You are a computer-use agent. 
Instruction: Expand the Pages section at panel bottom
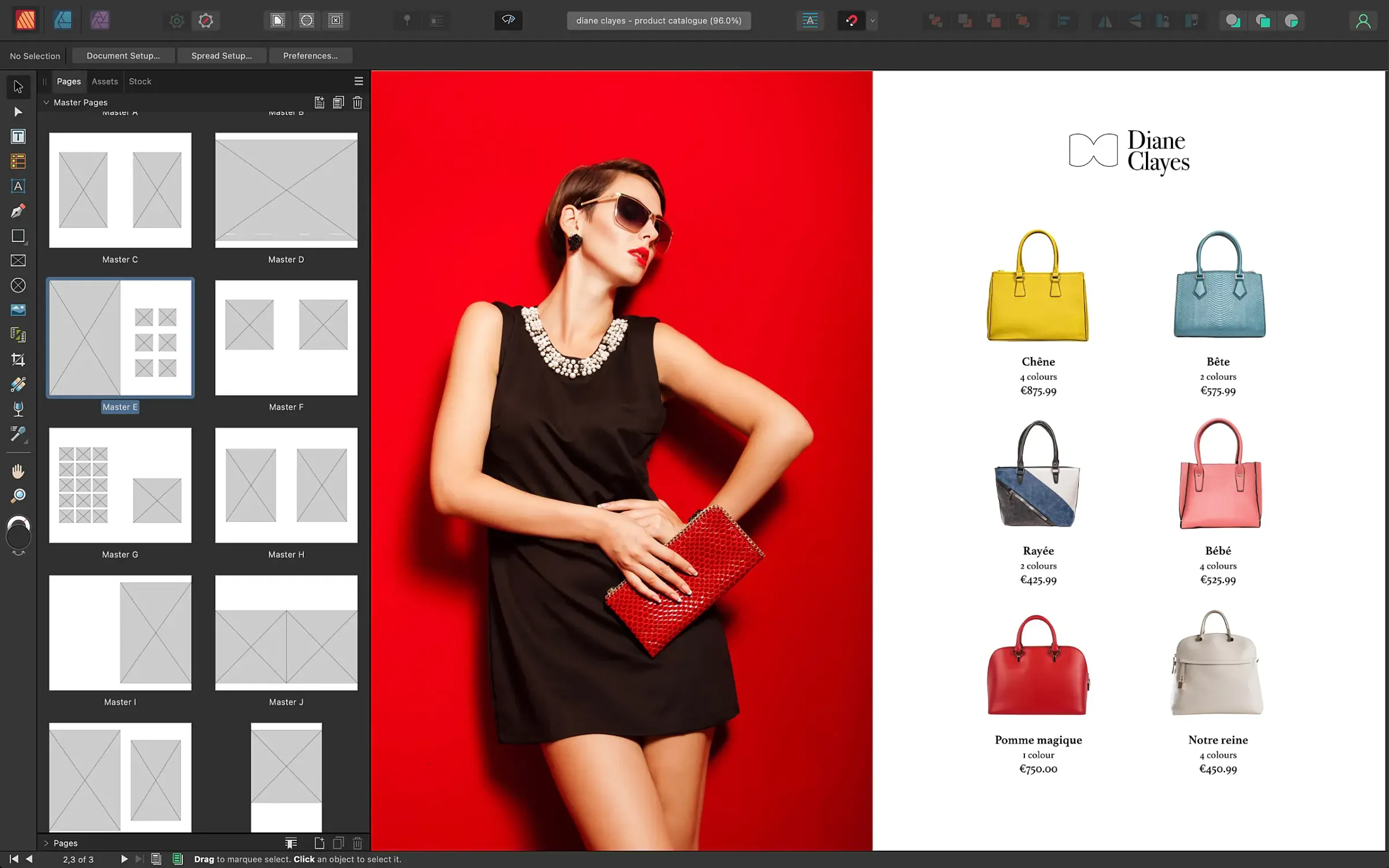[x=46, y=843]
